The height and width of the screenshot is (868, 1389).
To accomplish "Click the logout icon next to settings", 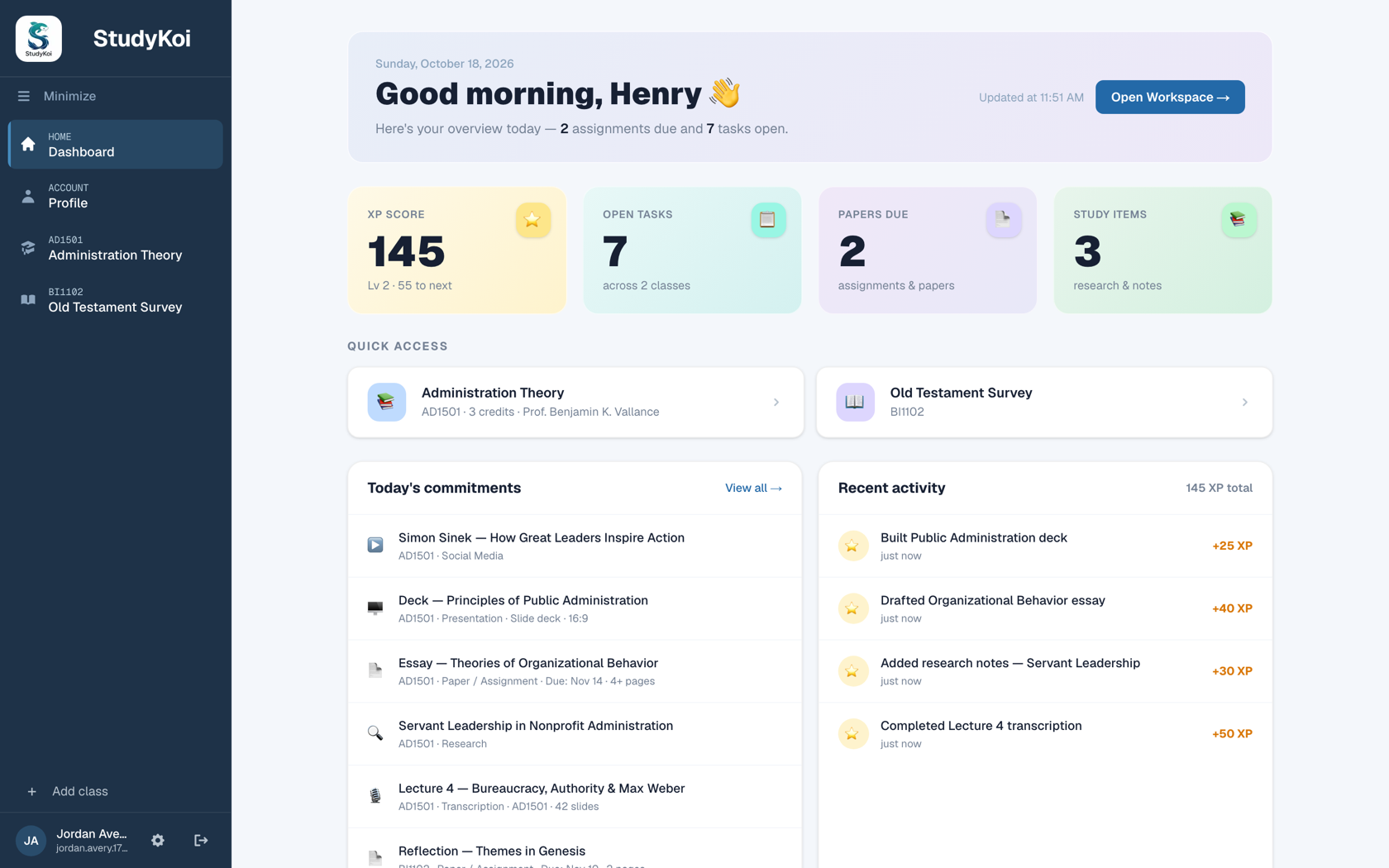I will pos(201,840).
